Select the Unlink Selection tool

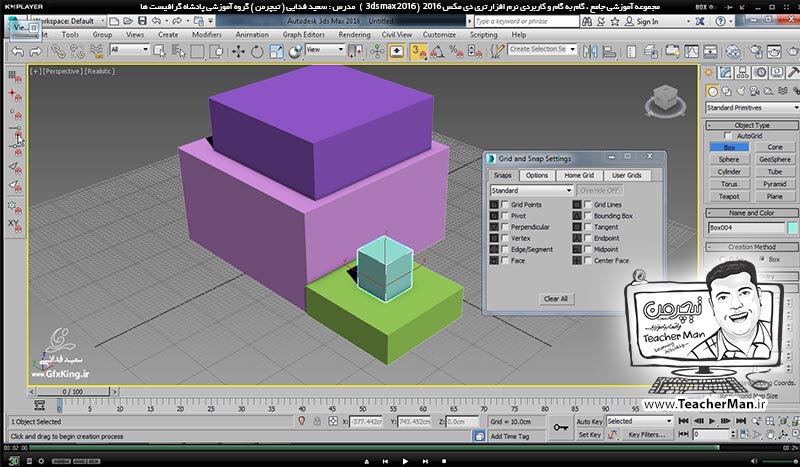77,51
